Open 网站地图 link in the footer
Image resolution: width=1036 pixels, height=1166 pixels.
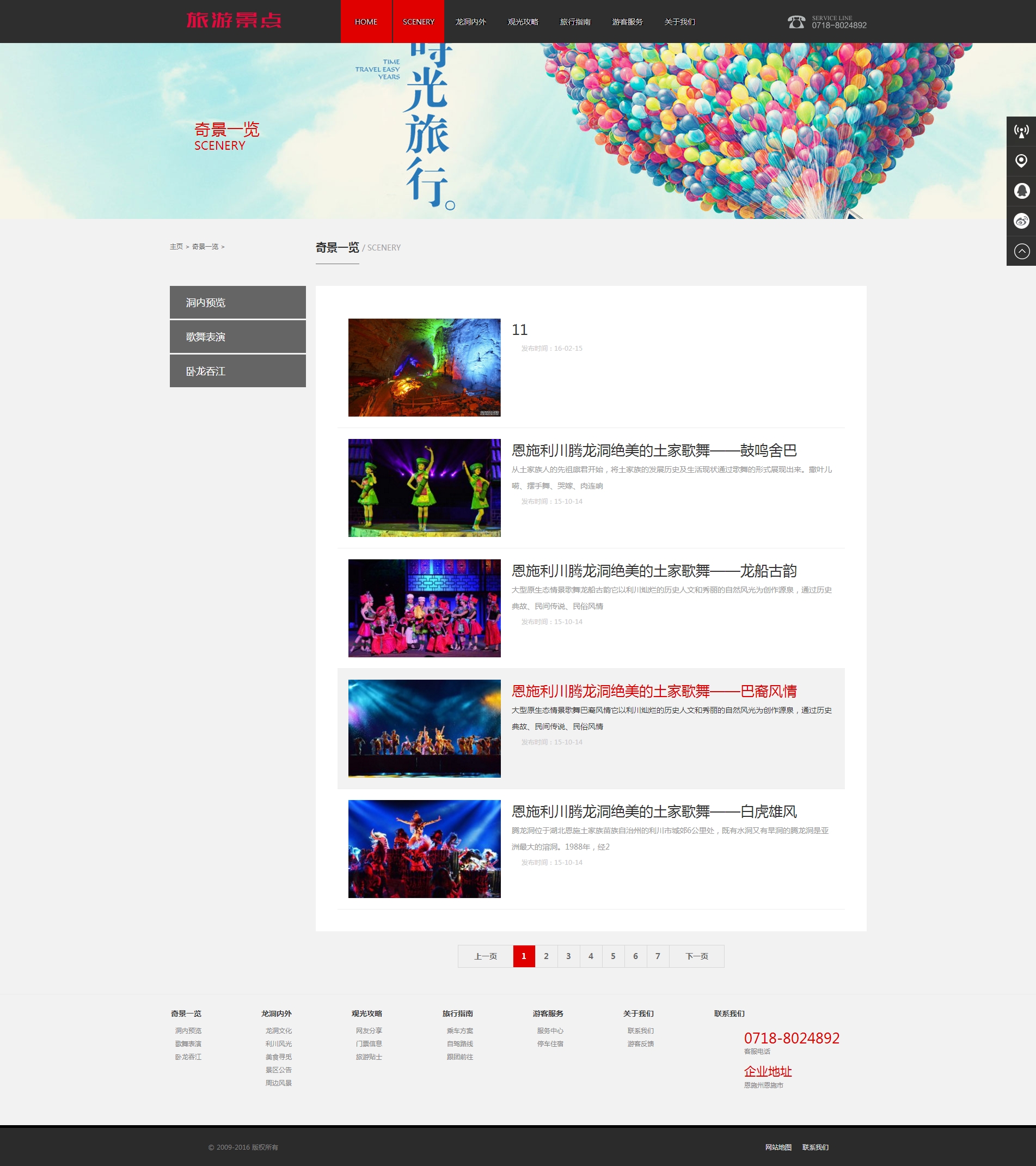pyautogui.click(x=778, y=1147)
